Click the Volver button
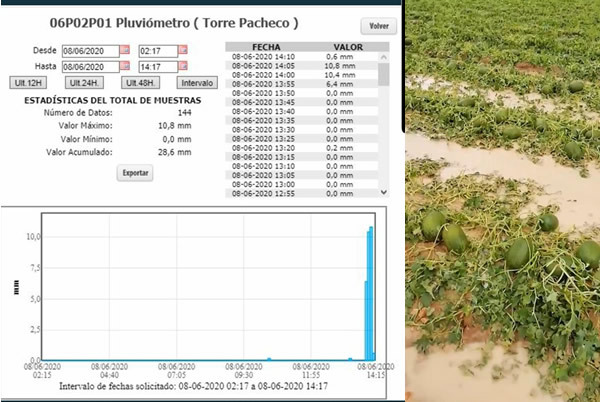This screenshot has width=600, height=402. click(x=378, y=27)
